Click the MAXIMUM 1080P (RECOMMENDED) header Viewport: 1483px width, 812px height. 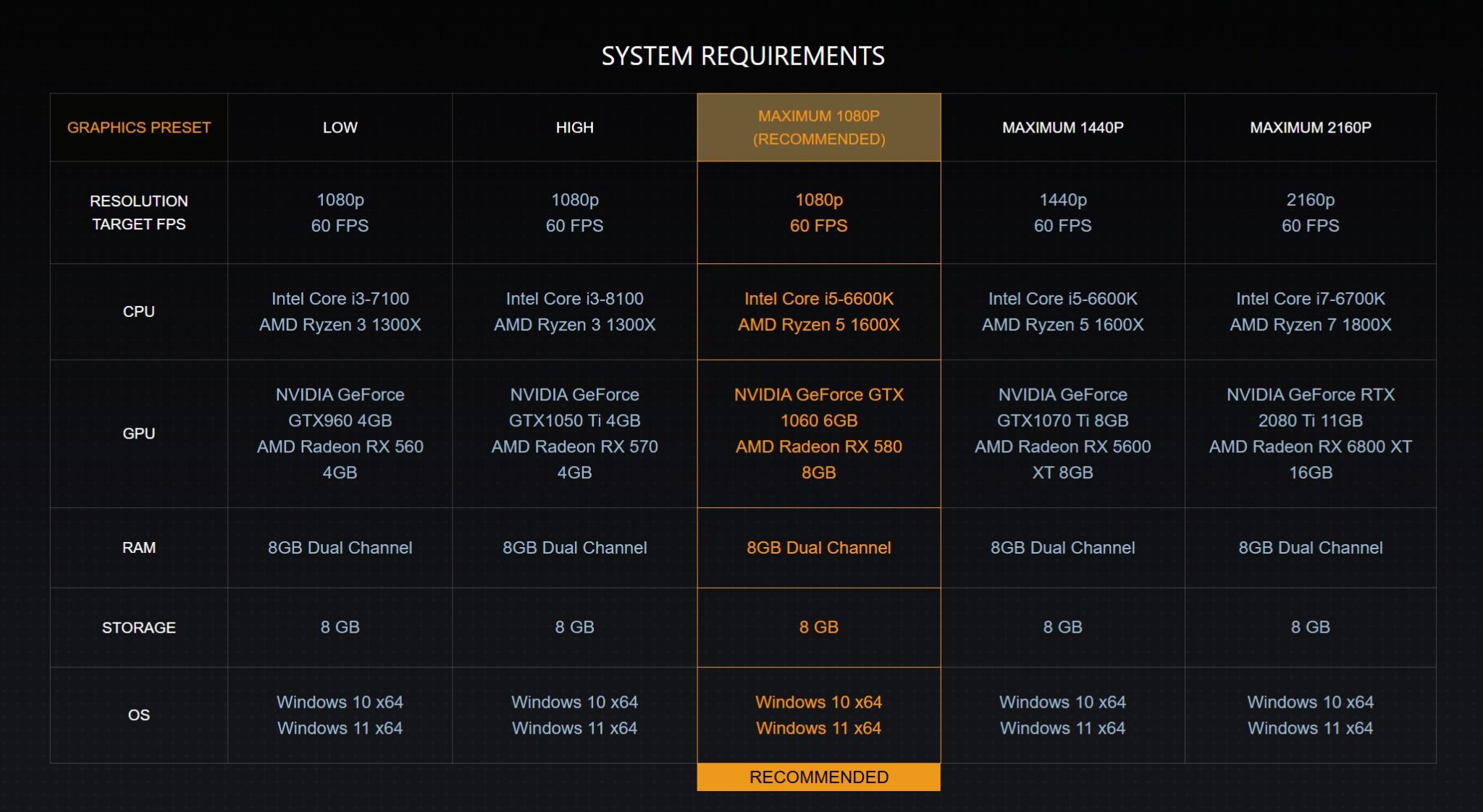(819, 127)
